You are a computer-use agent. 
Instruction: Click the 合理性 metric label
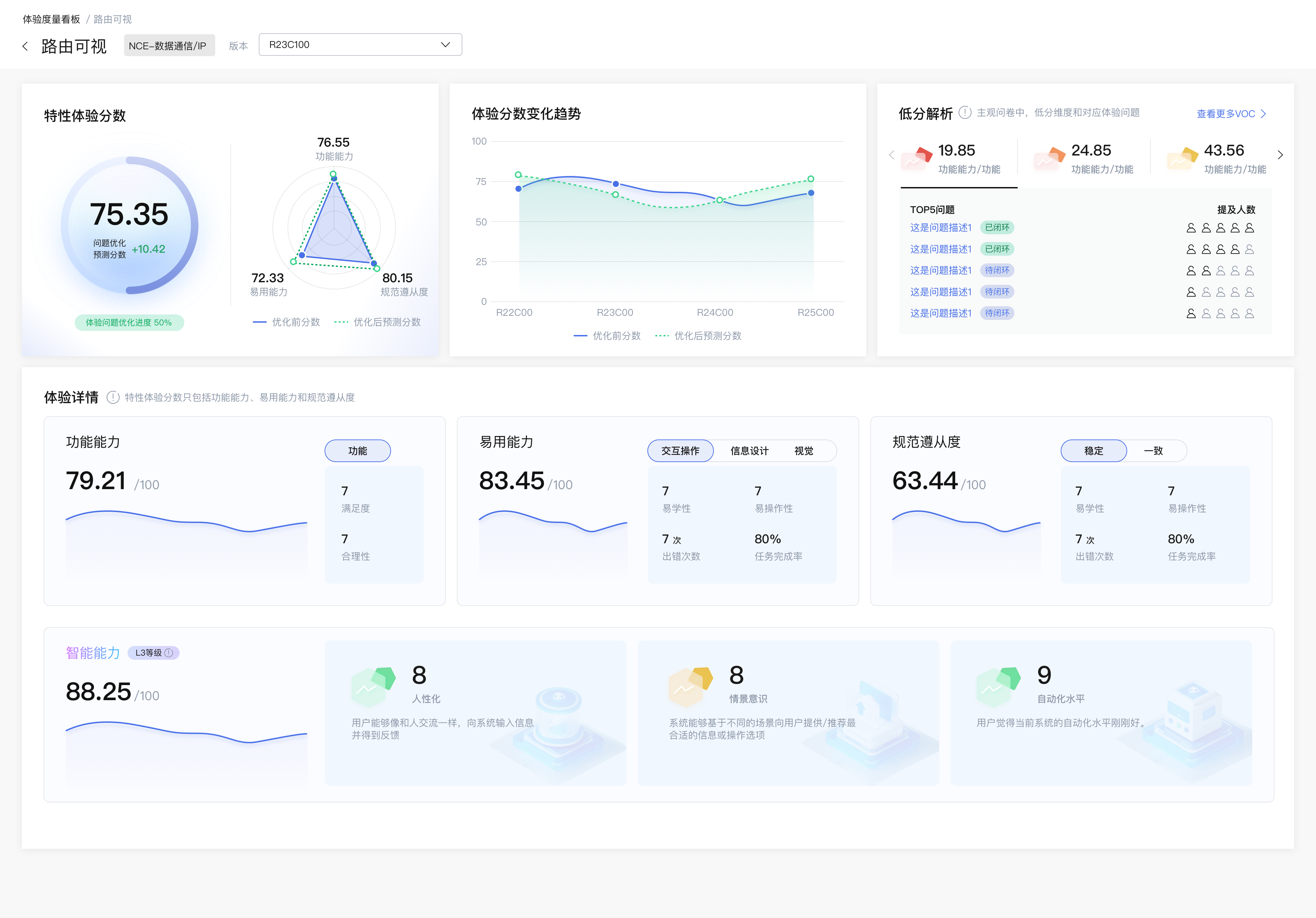pos(355,556)
